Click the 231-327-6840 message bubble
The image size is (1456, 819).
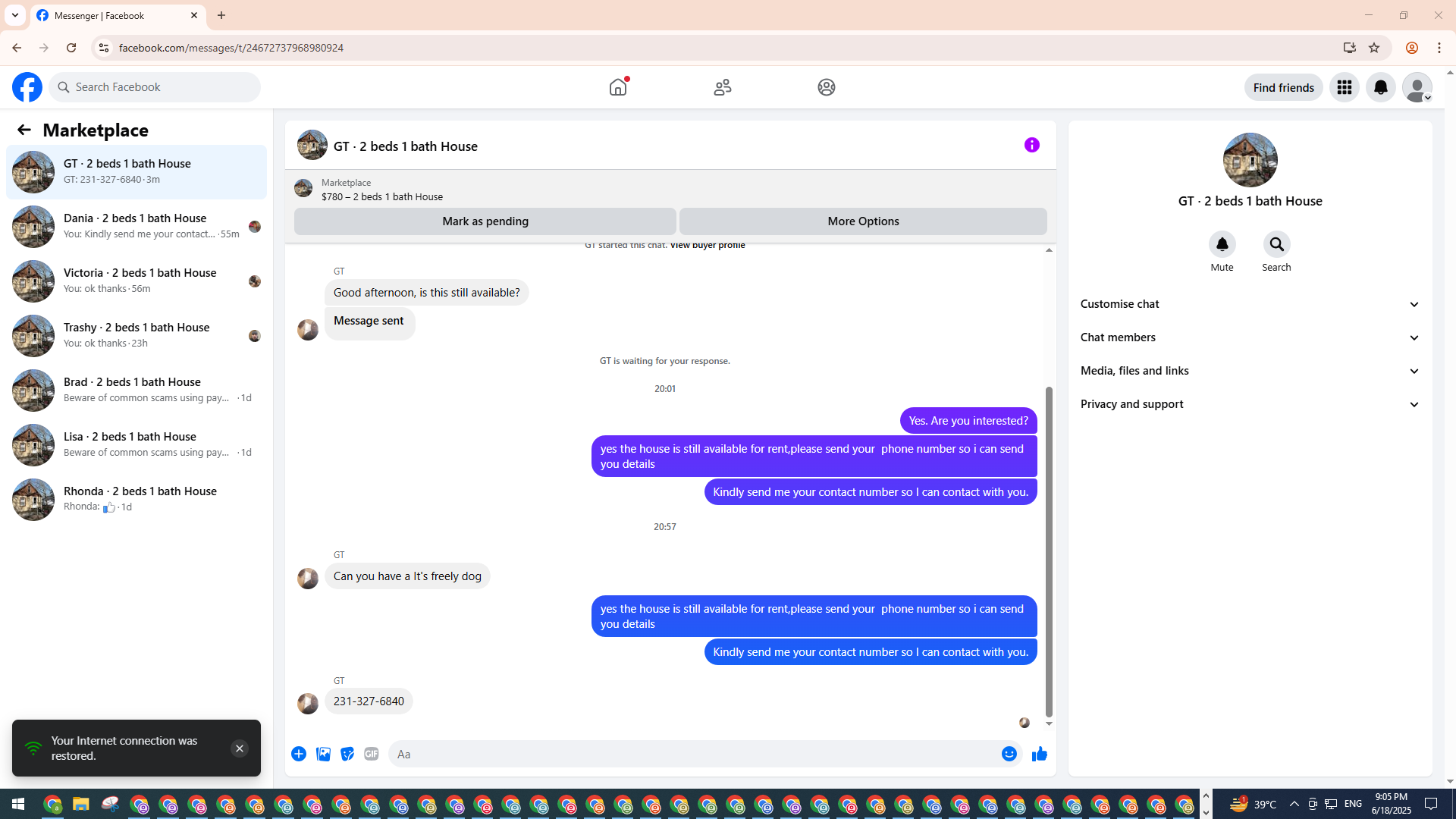coord(369,701)
